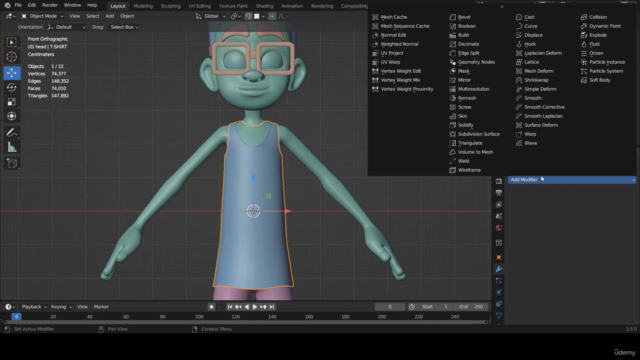The width and height of the screenshot is (640, 360).
Task: Click the End frame 250 field
Action: (471, 307)
